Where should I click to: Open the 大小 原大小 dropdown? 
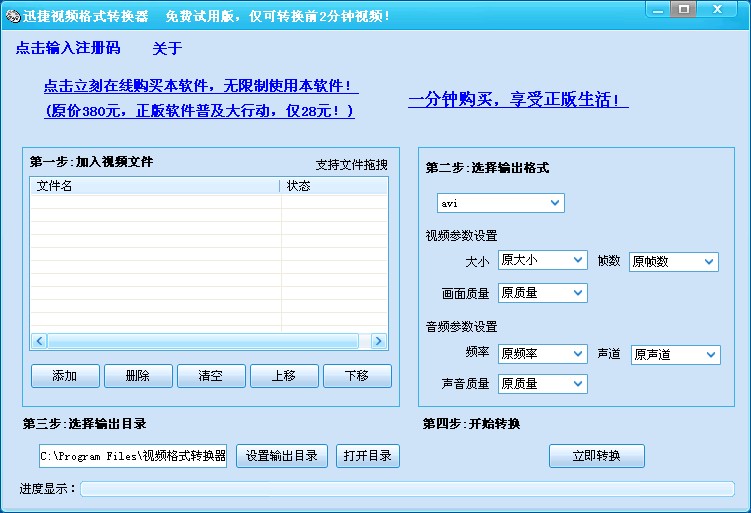click(543, 260)
